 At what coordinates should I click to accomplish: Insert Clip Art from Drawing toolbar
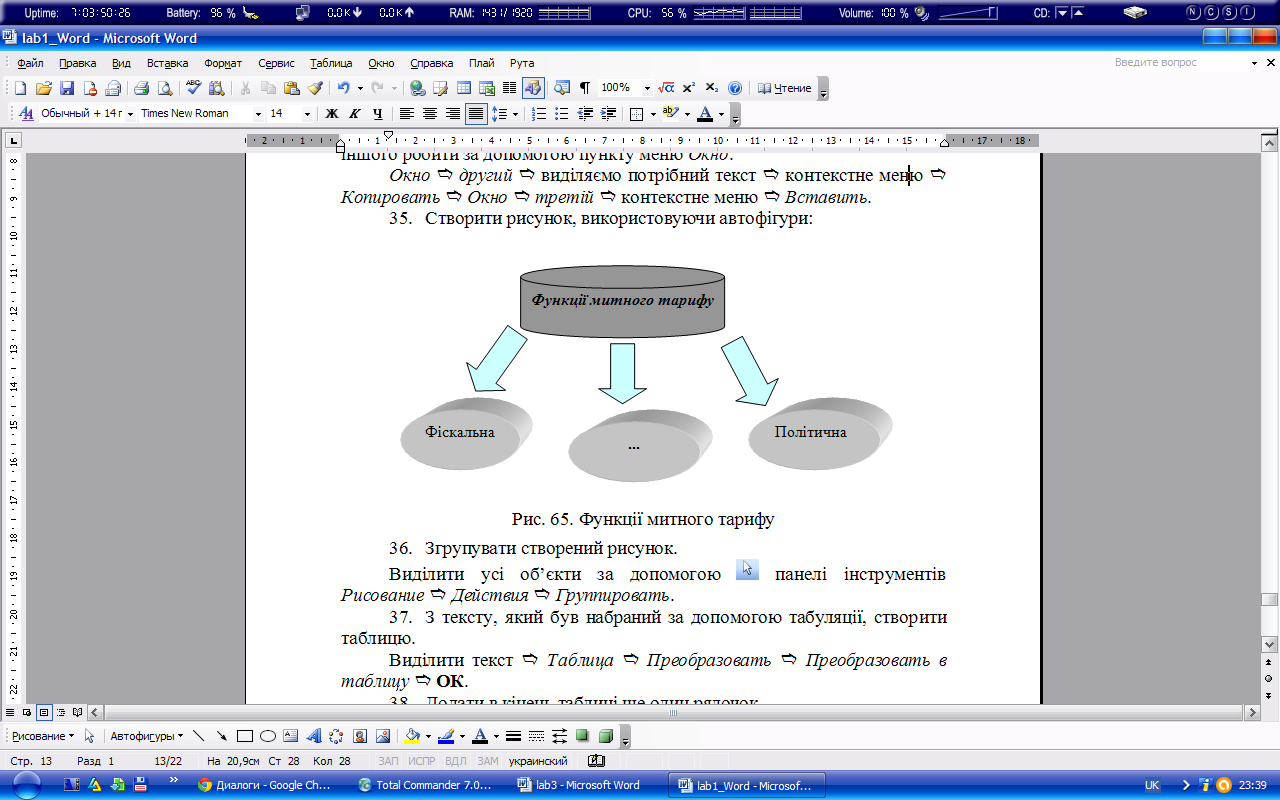(x=359, y=736)
